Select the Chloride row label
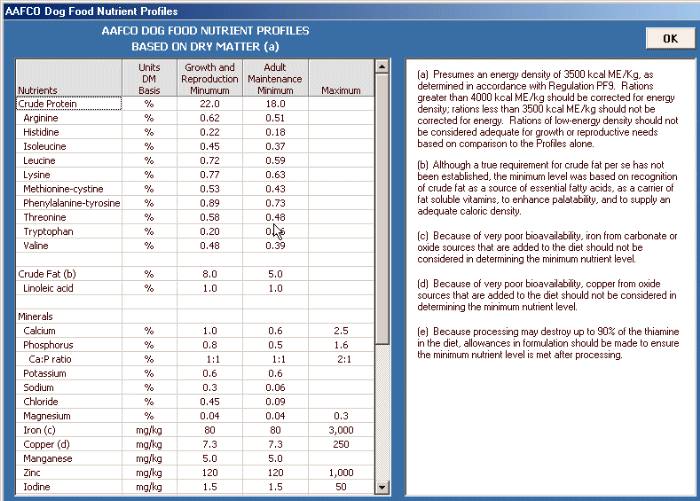 41,402
